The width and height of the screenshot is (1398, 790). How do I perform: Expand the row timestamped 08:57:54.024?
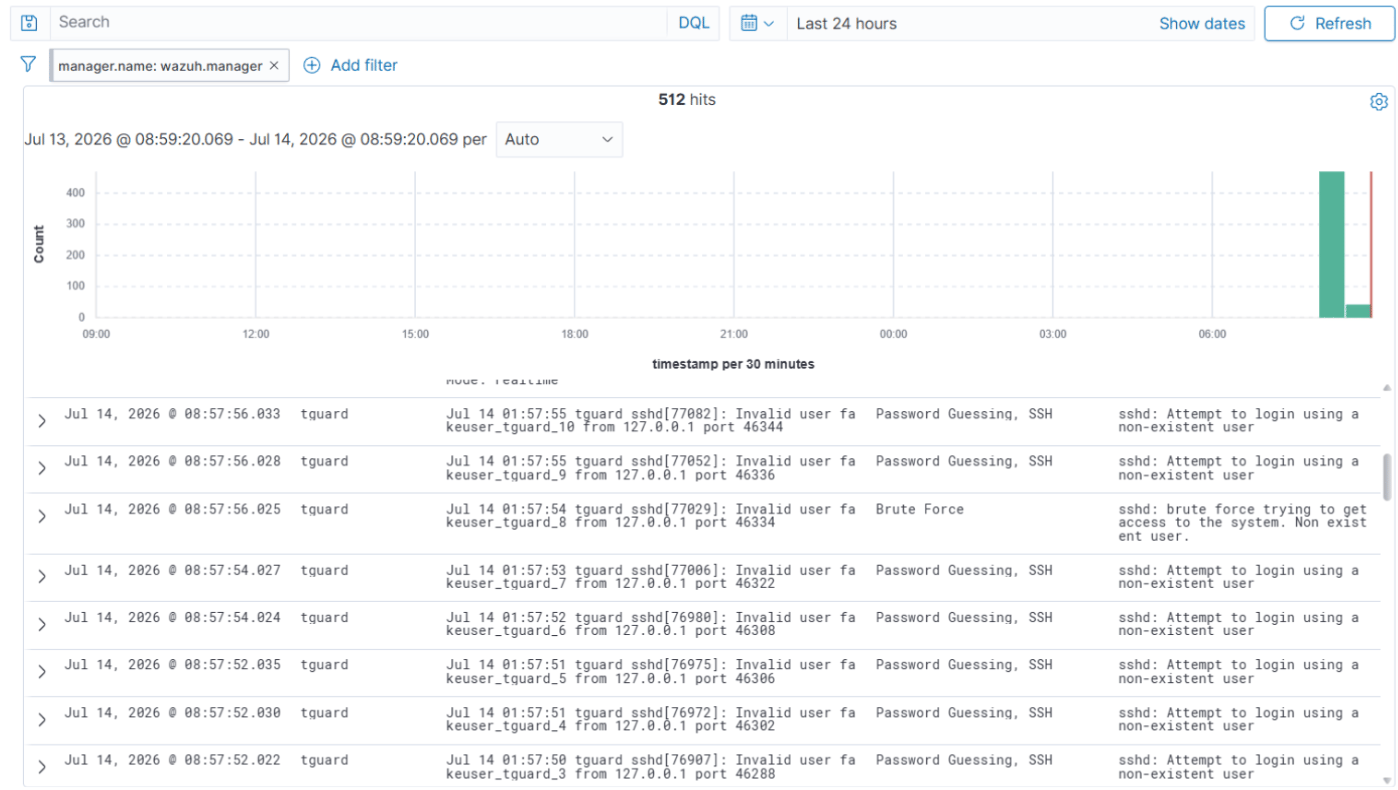[x=41, y=624]
